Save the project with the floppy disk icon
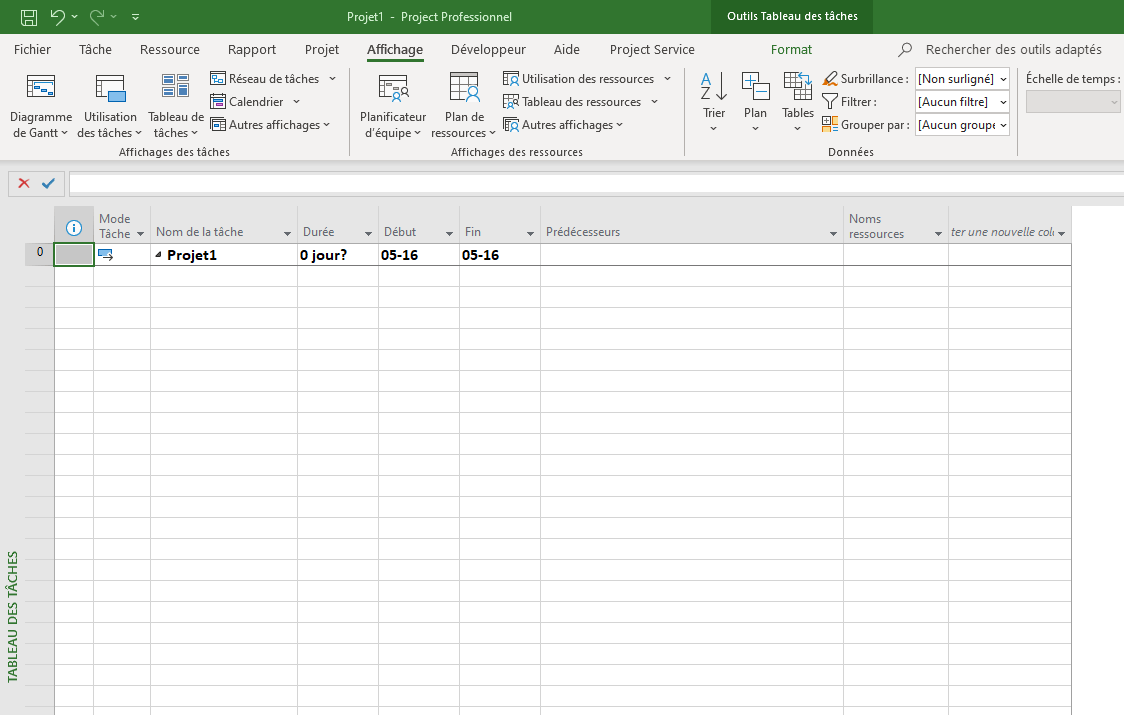This screenshot has width=1124, height=715. coord(29,16)
